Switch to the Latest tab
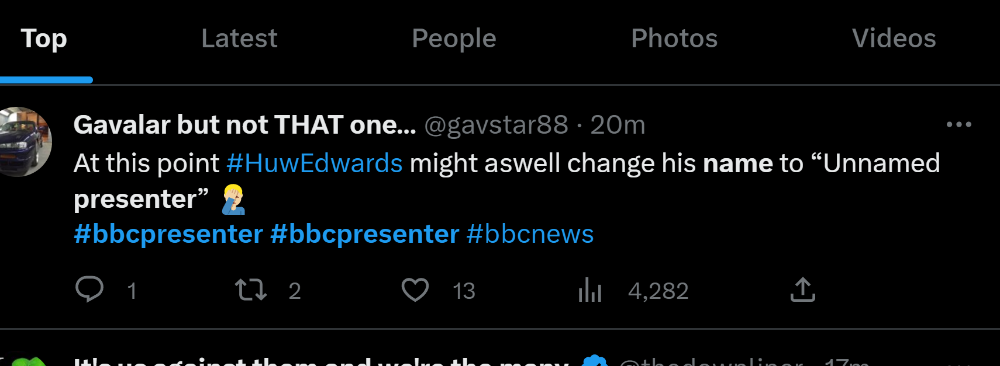This screenshot has height=366, width=1000. [239, 39]
